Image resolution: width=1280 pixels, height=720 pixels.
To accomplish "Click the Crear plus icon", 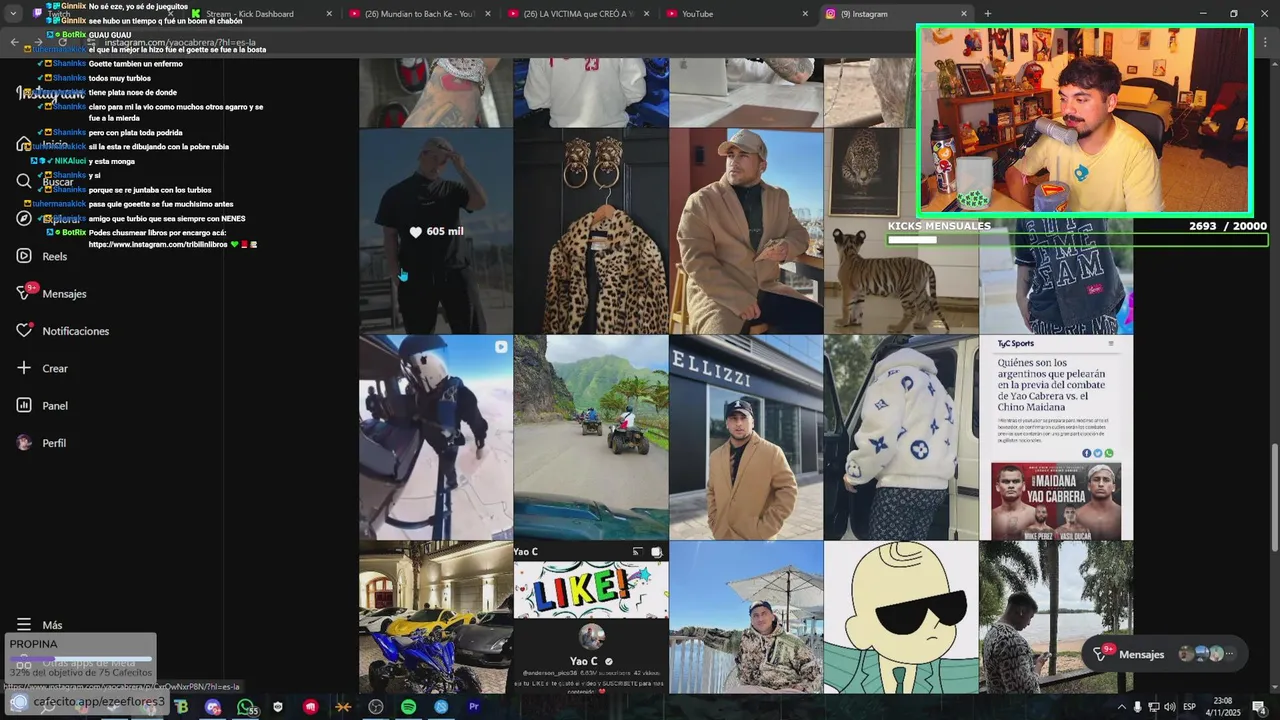I will [24, 368].
